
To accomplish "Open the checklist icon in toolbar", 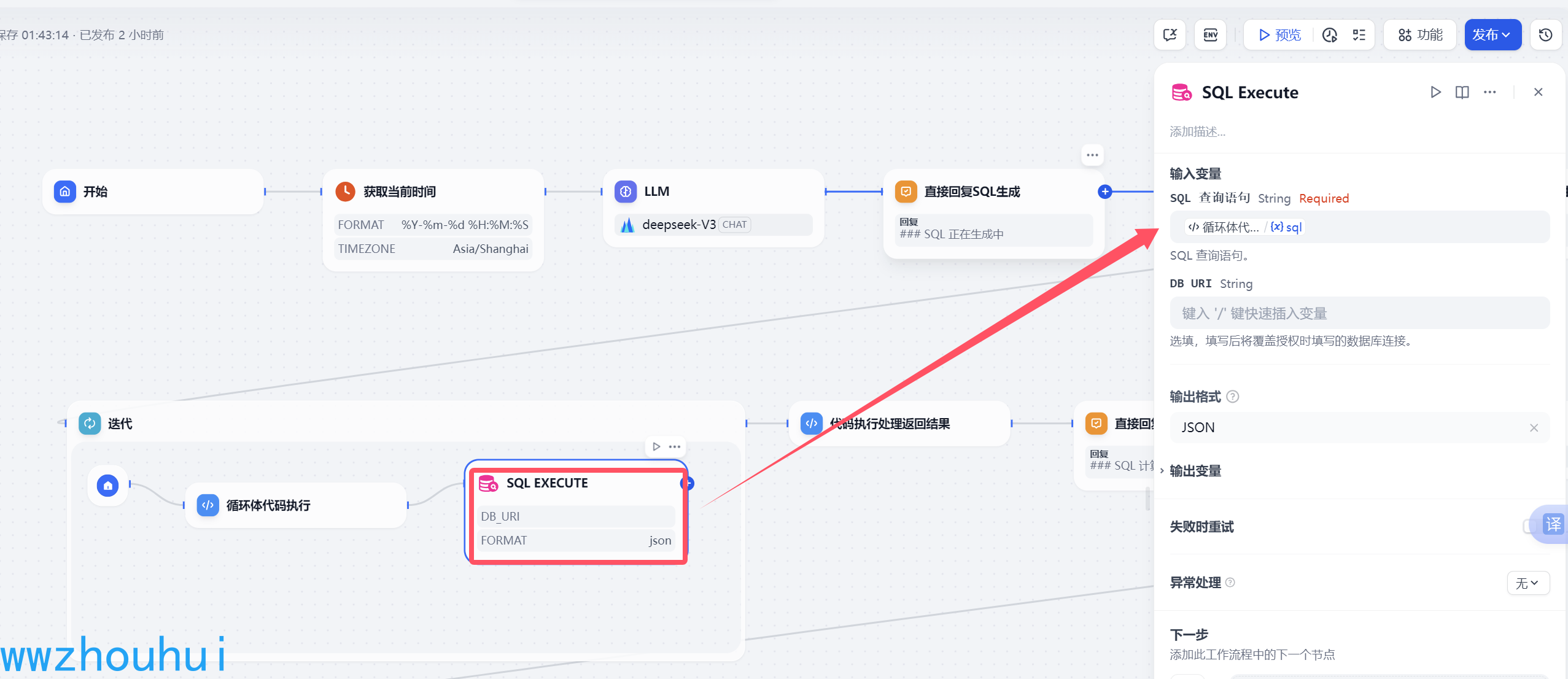I will 1359,35.
